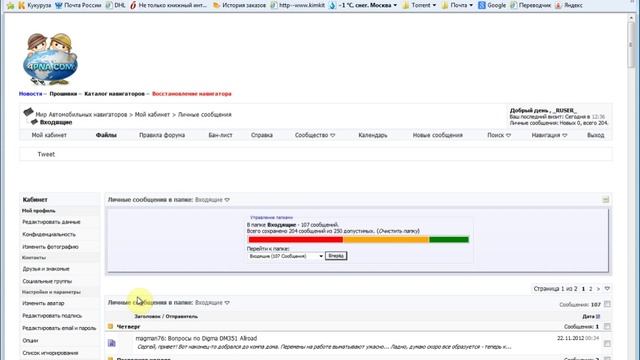Open Справка in the navbar
The image size is (640, 360).
(x=262, y=135)
